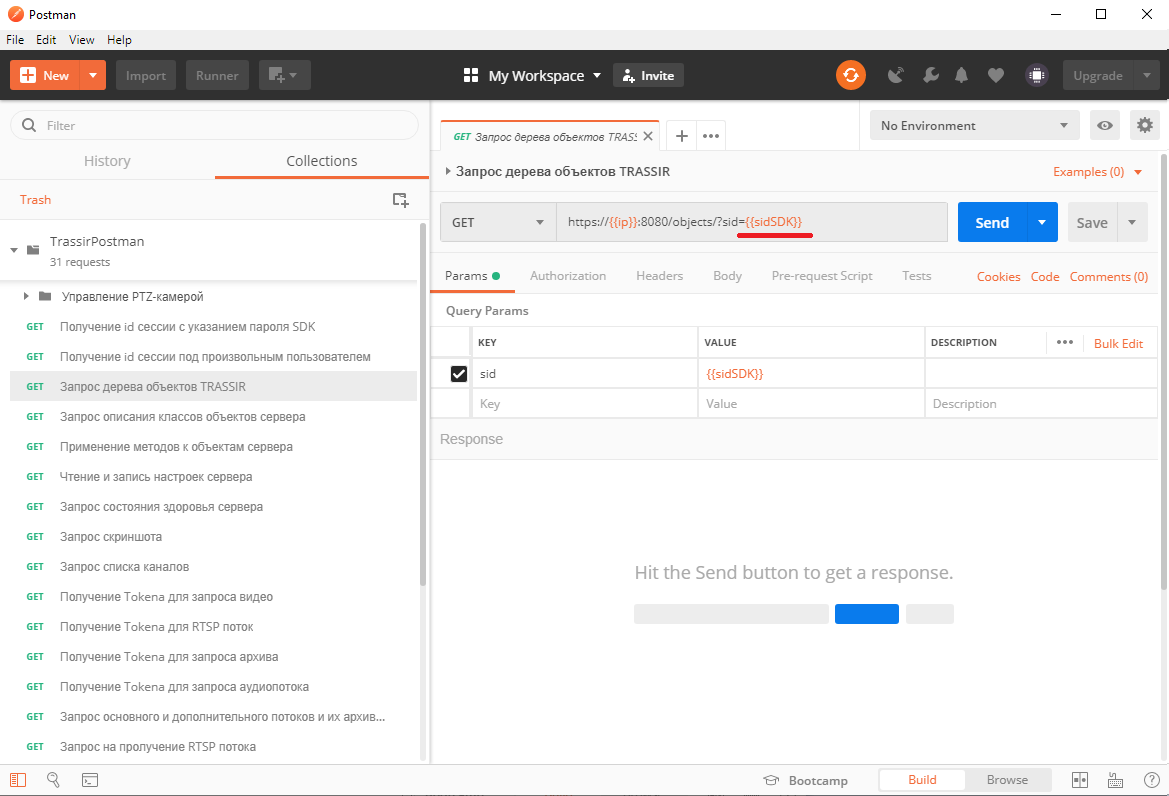Open the Code link
The image size is (1169, 796).
pyautogui.click(x=1044, y=277)
